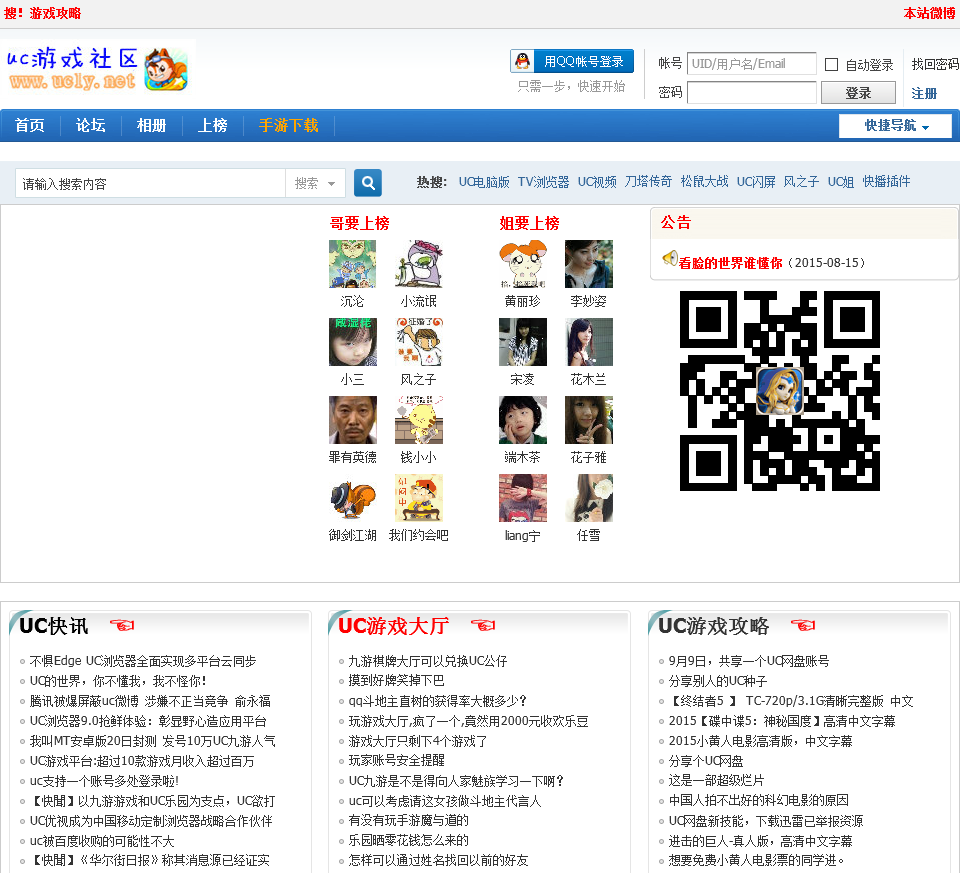Image resolution: width=960 pixels, height=873 pixels.
Task: Open the 本站微博 link
Action: point(929,13)
